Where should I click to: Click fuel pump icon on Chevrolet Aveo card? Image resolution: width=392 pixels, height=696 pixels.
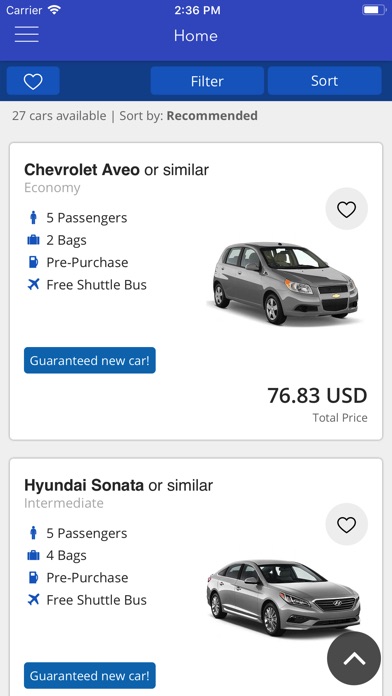[x=33, y=262]
